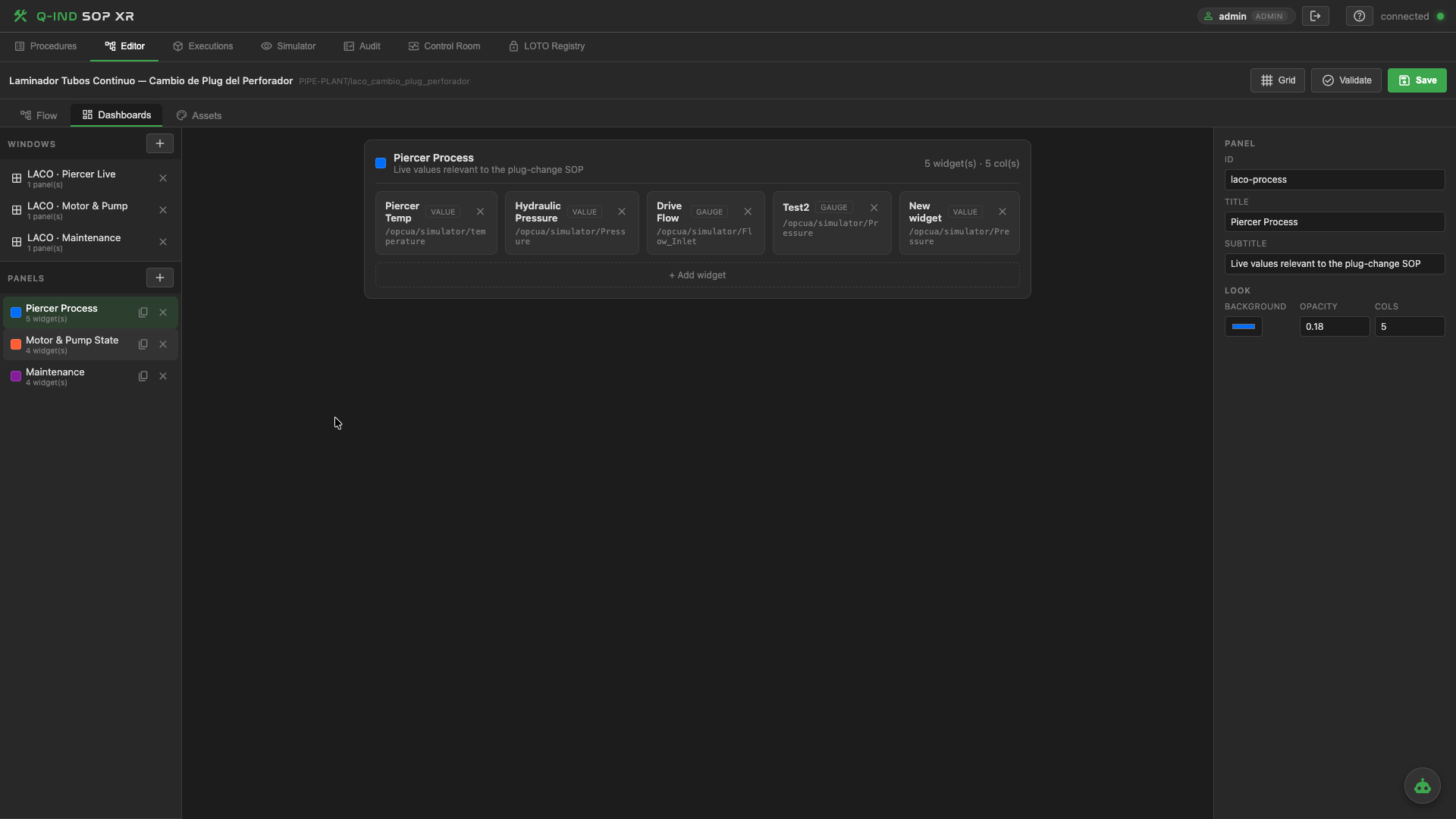The width and height of the screenshot is (1456, 819).
Task: Select the Editor tab
Action: click(124, 46)
